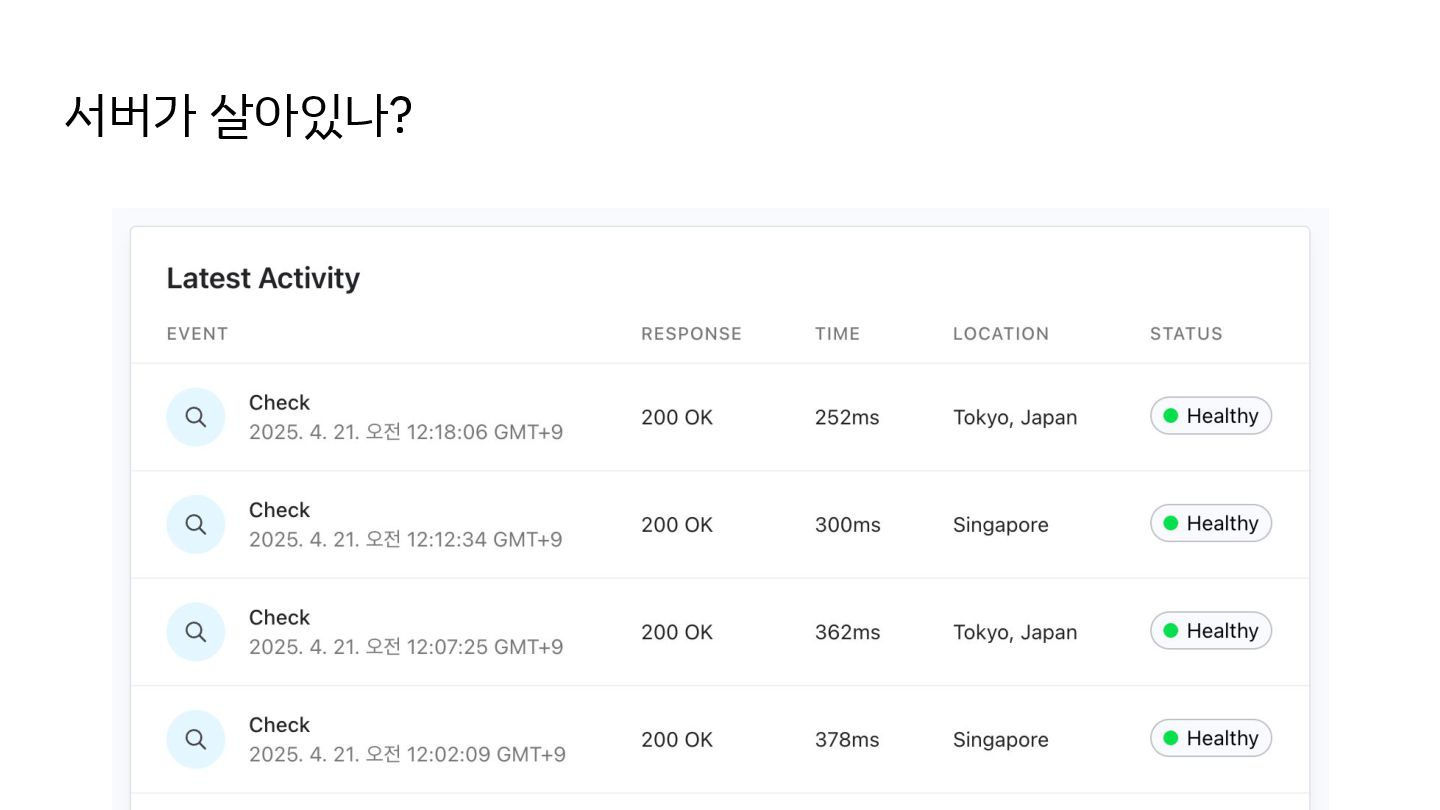Click the Healthy badge for the 300ms row
Image resolution: width=1440 pixels, height=810 pixels.
point(1210,523)
